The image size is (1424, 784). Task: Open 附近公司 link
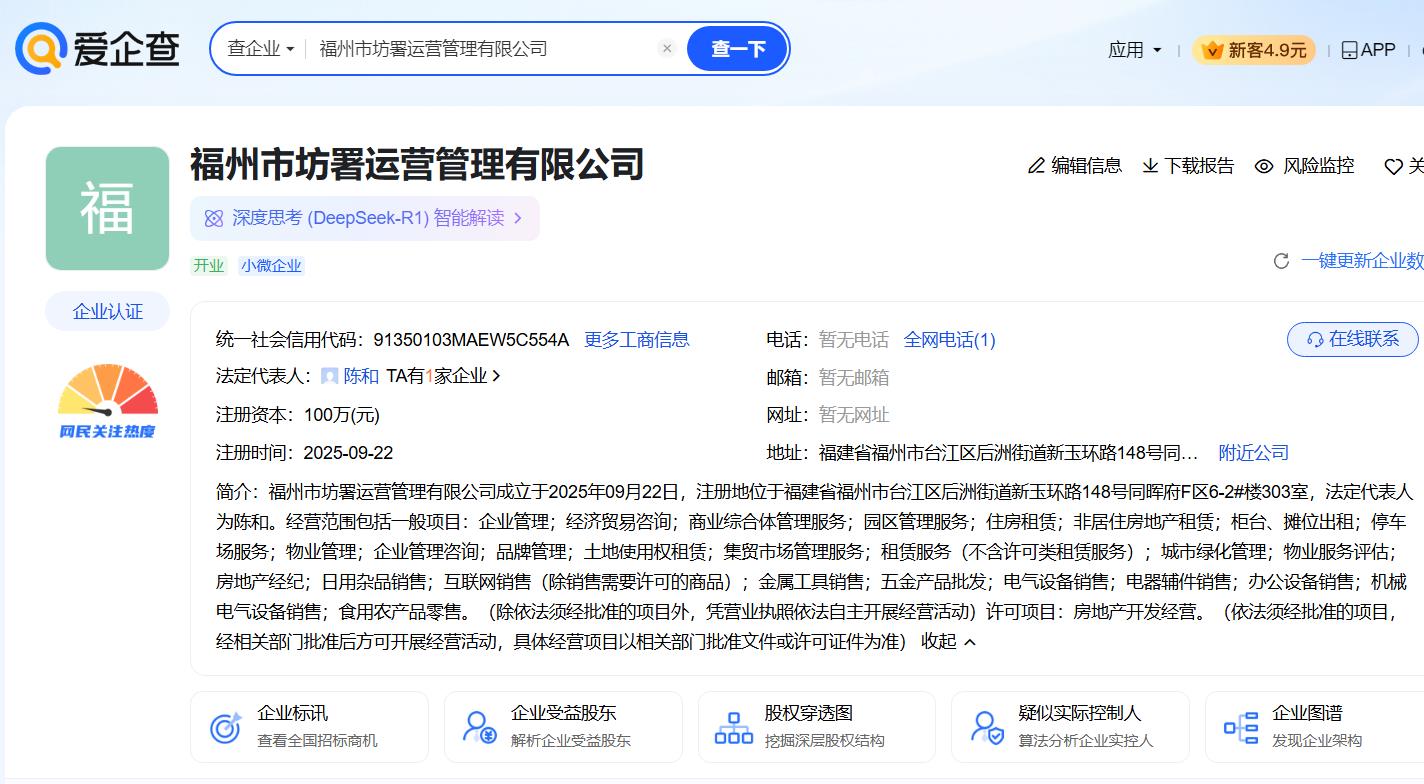coord(1253,453)
